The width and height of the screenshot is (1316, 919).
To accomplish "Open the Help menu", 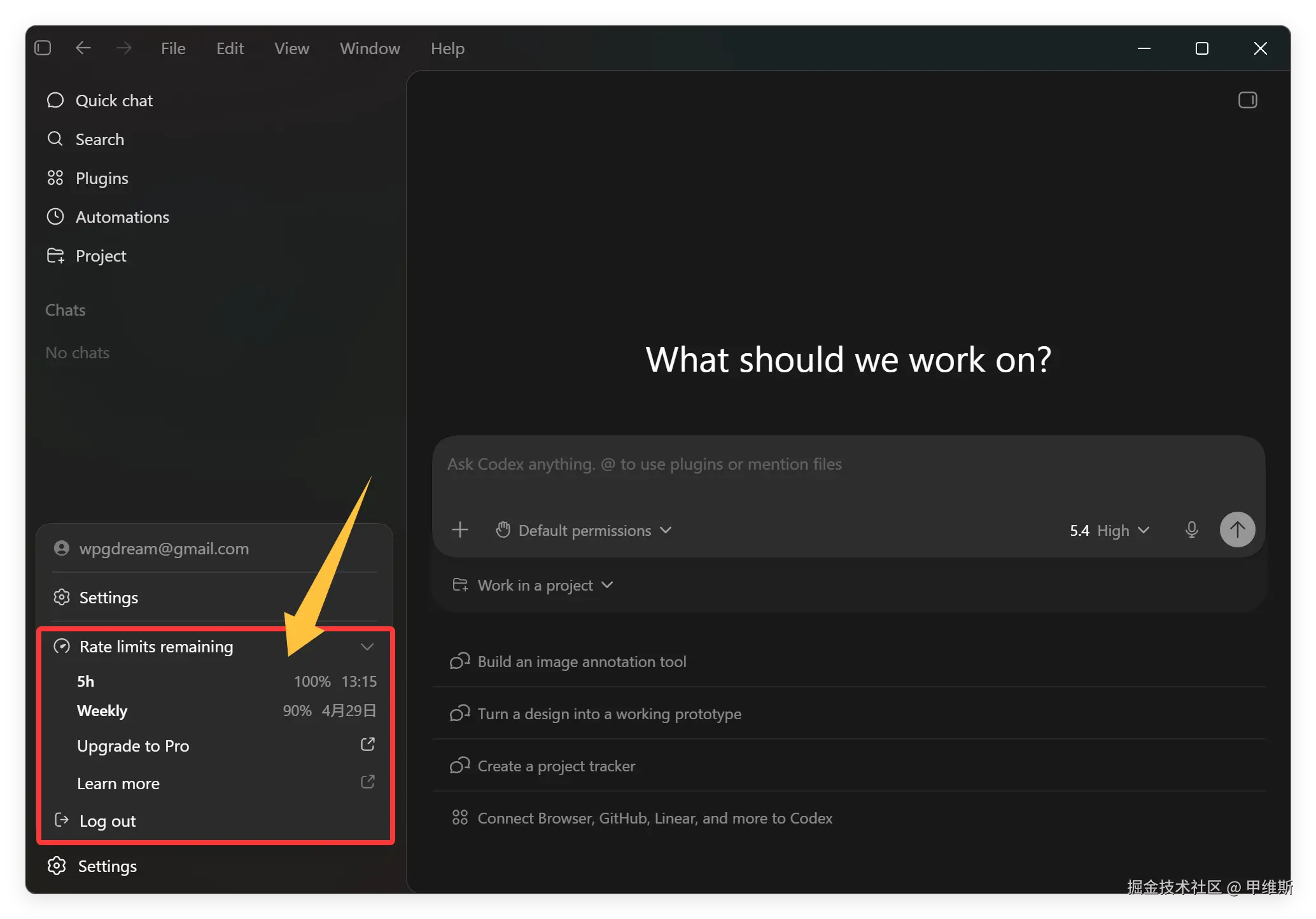I will (x=447, y=48).
